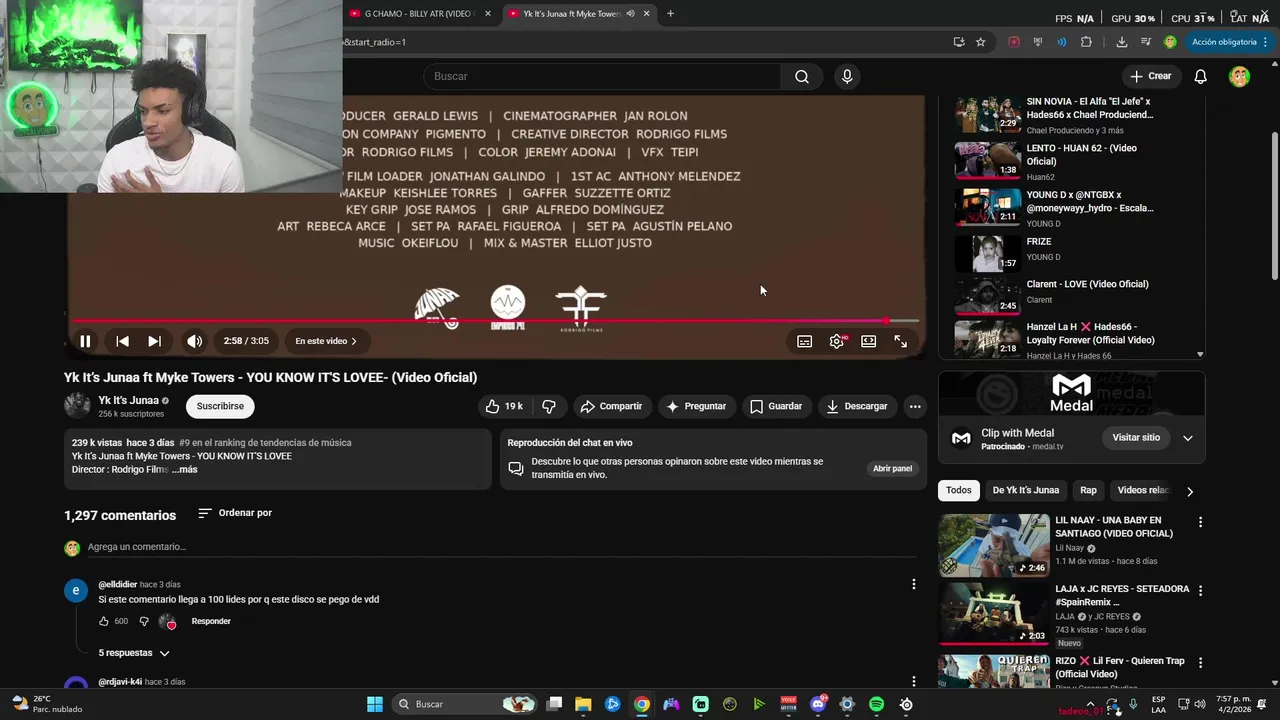The width and height of the screenshot is (1280, 720).
Task: Visit the Medal sponsored site
Action: 1136,438
